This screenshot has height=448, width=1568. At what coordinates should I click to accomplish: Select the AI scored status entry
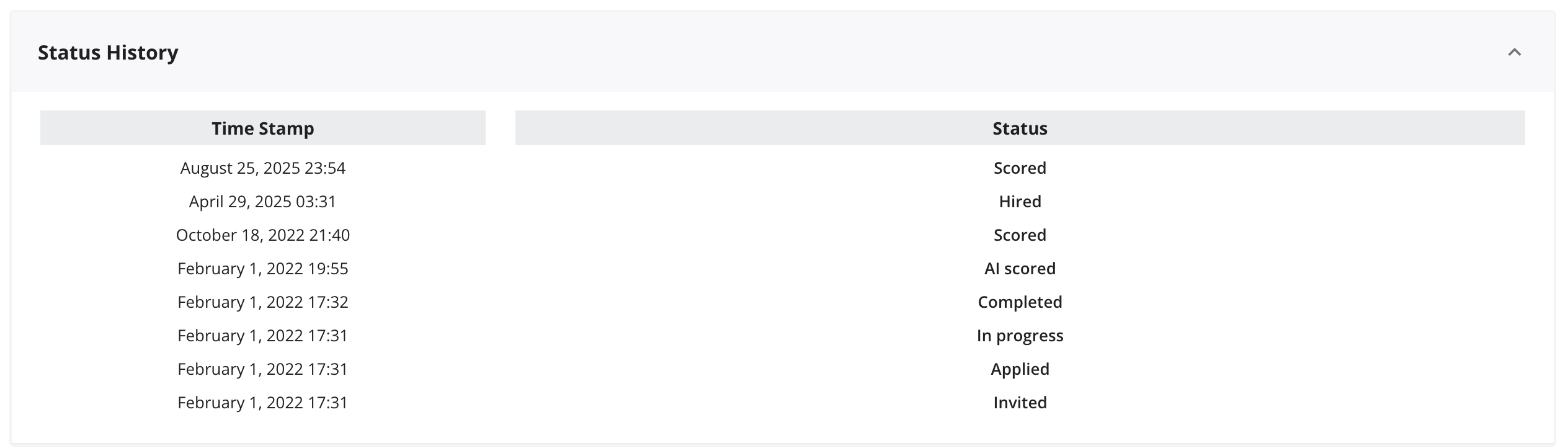coord(1019,269)
